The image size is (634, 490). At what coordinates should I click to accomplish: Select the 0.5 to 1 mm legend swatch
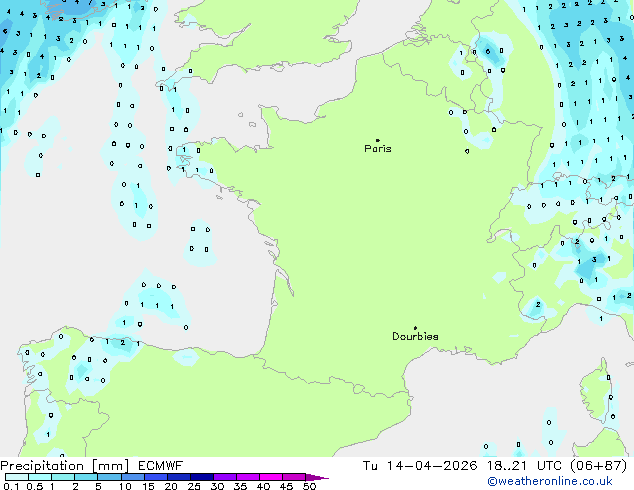(40, 477)
